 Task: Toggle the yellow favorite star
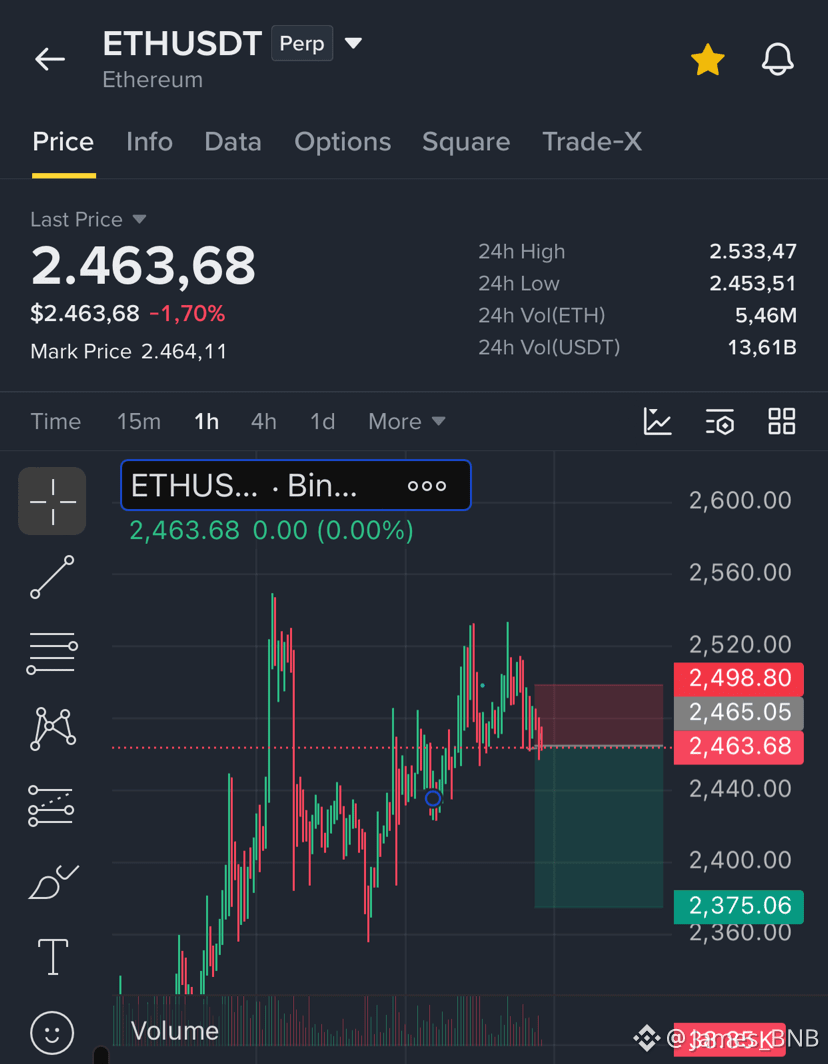coord(707,60)
